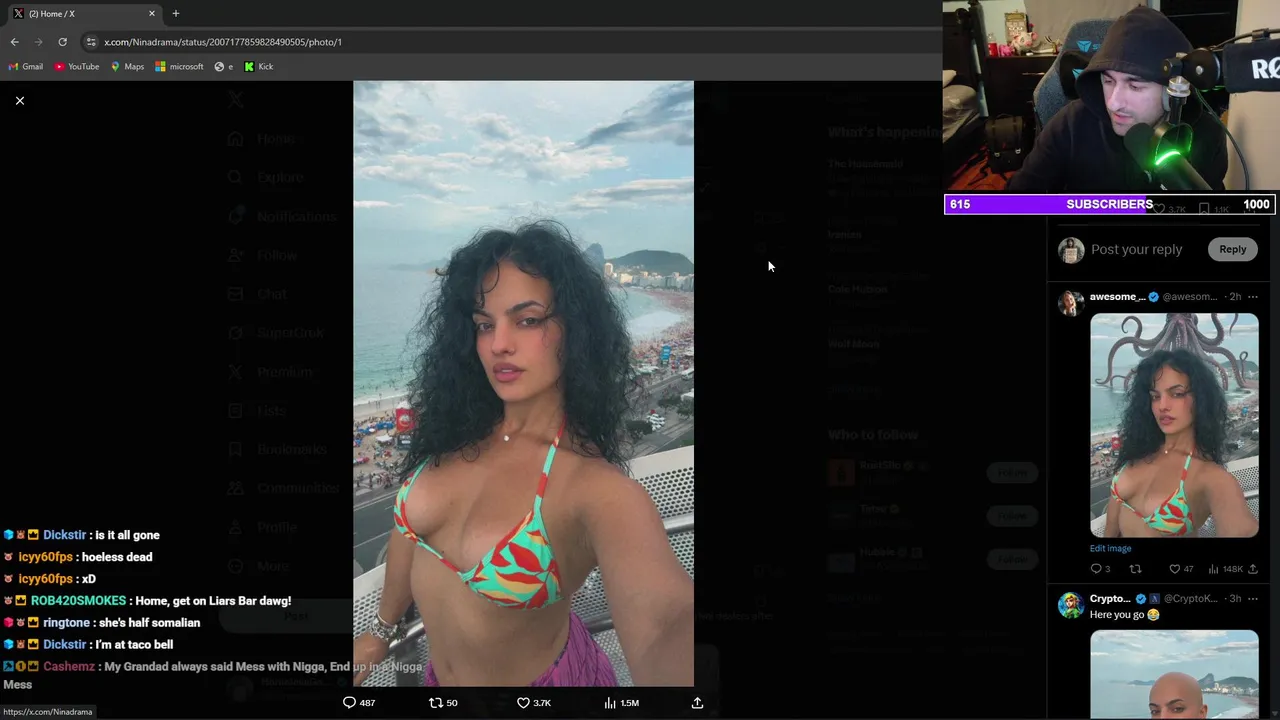This screenshot has height=720, width=1280.
Task: Go back using the browser back arrow
Action: click(14, 42)
